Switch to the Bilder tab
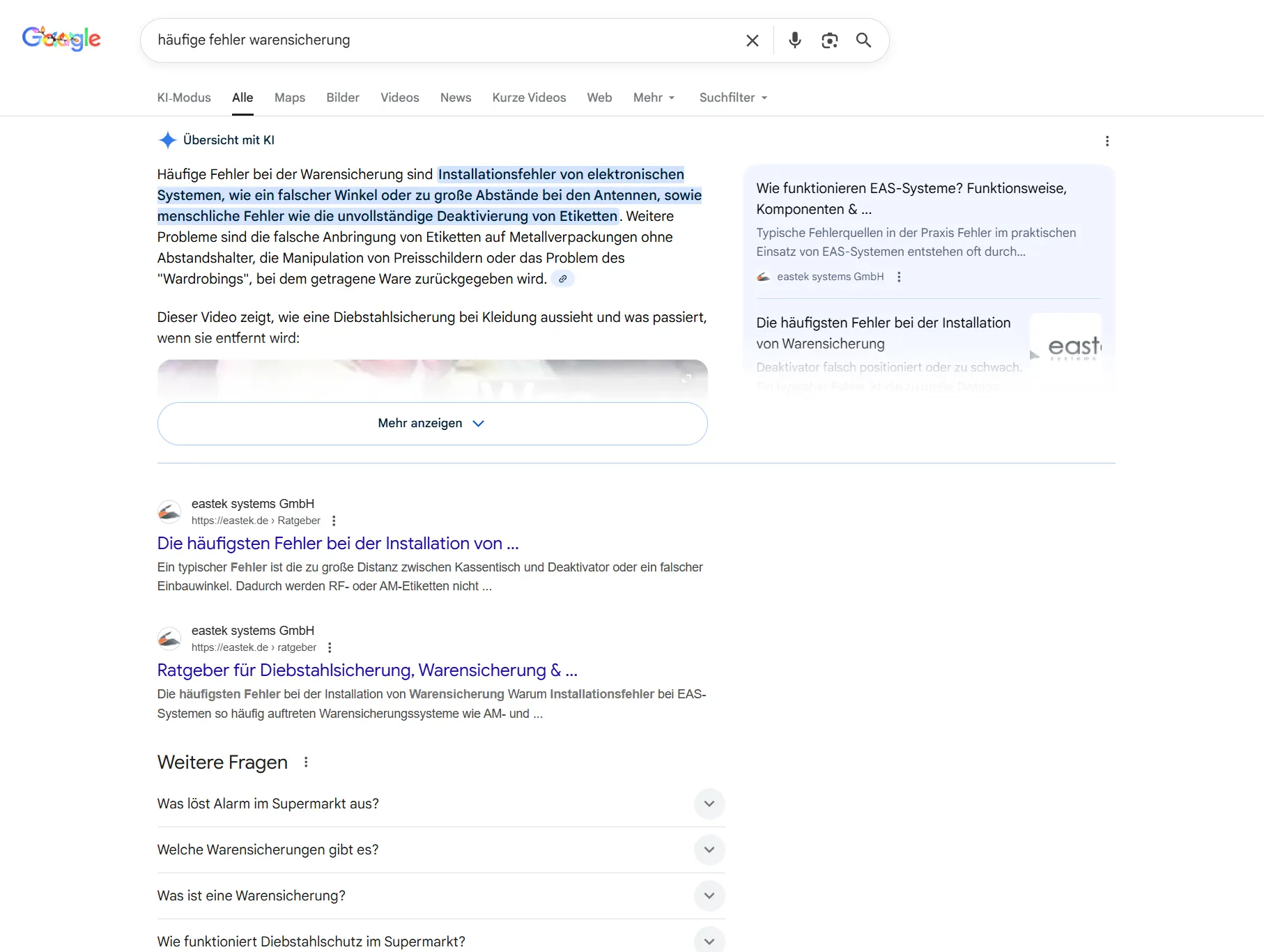Screen dimensions: 1264x952 click(342, 98)
